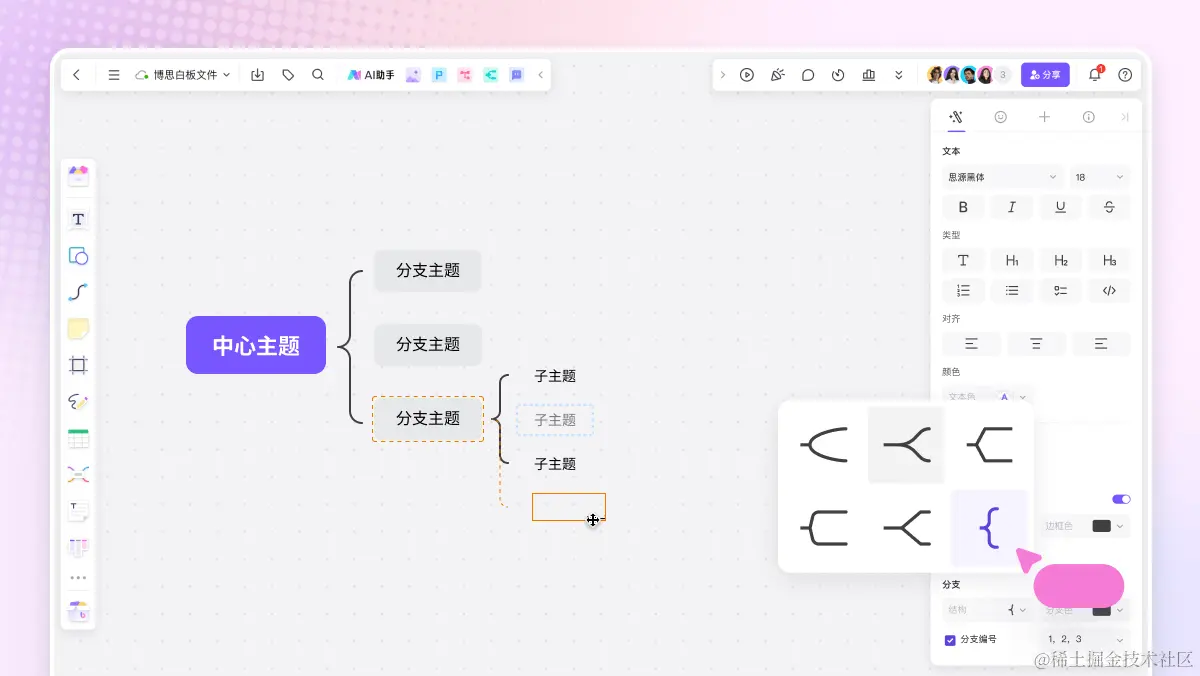The image size is (1200, 676).
Task: Select the curly brace branch style thumbnail
Action: [988, 528]
